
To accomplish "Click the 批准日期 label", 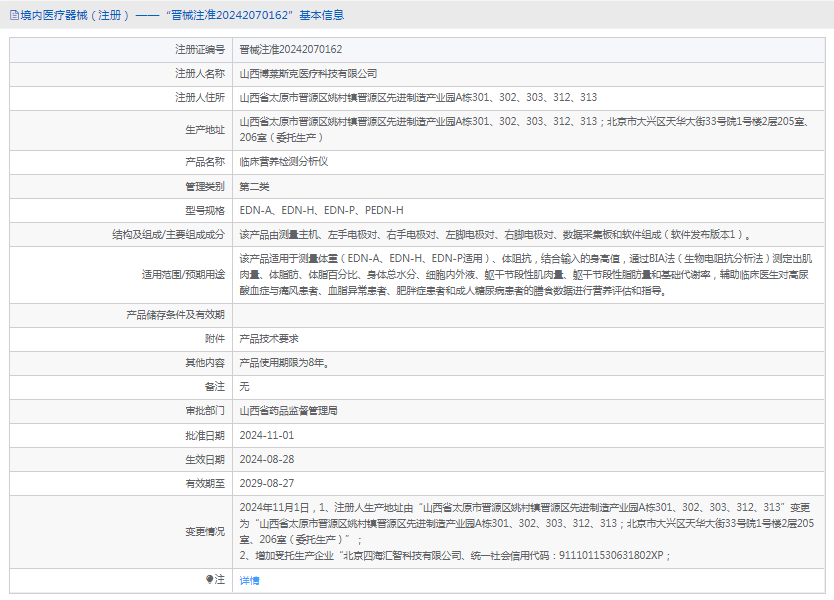I will pyautogui.click(x=205, y=436).
